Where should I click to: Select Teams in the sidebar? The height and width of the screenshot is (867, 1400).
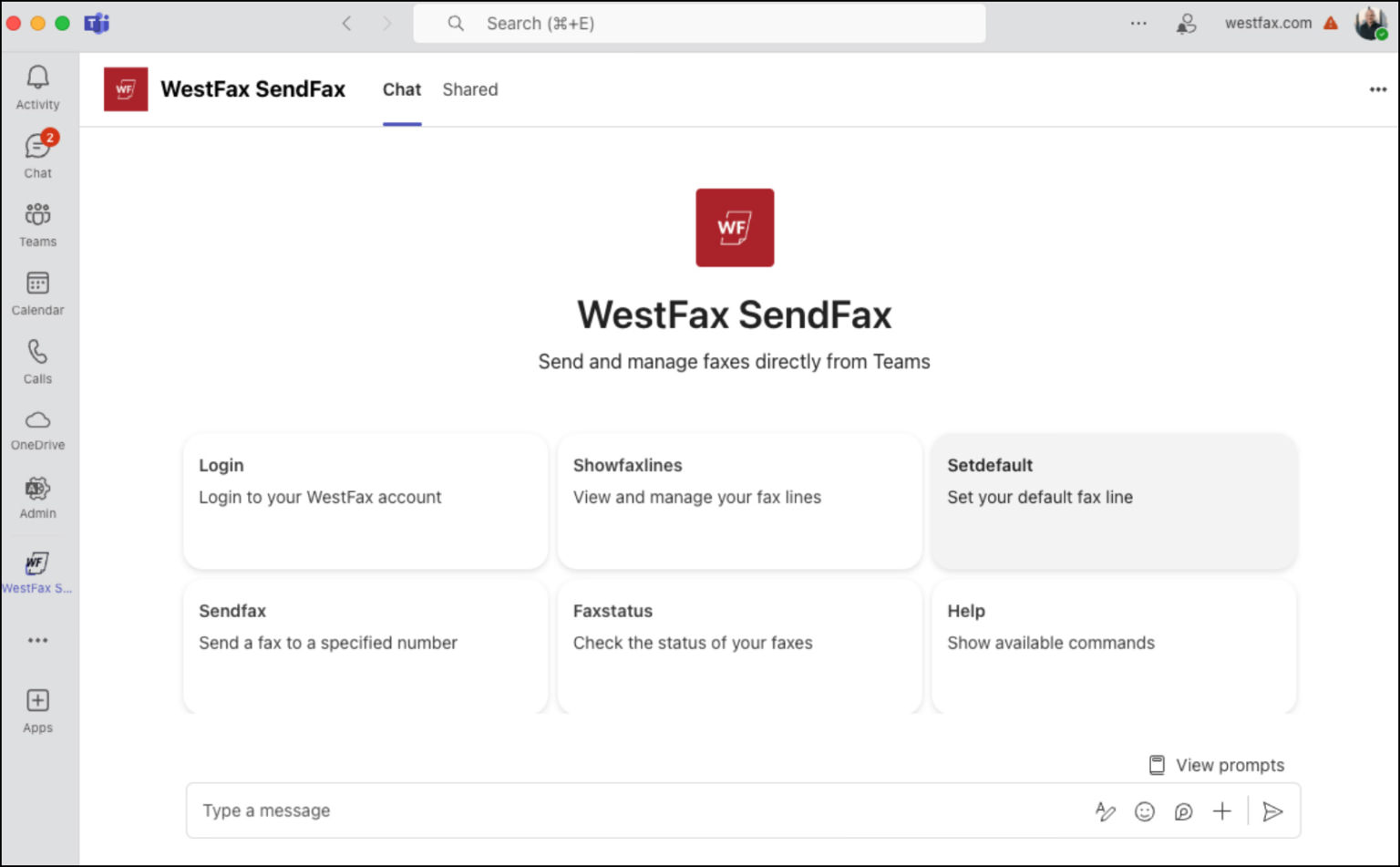click(37, 223)
